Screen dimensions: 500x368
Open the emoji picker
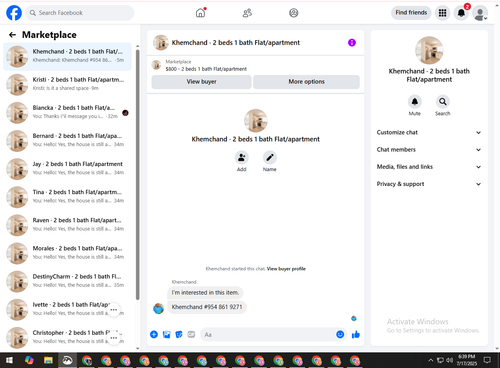click(340, 334)
